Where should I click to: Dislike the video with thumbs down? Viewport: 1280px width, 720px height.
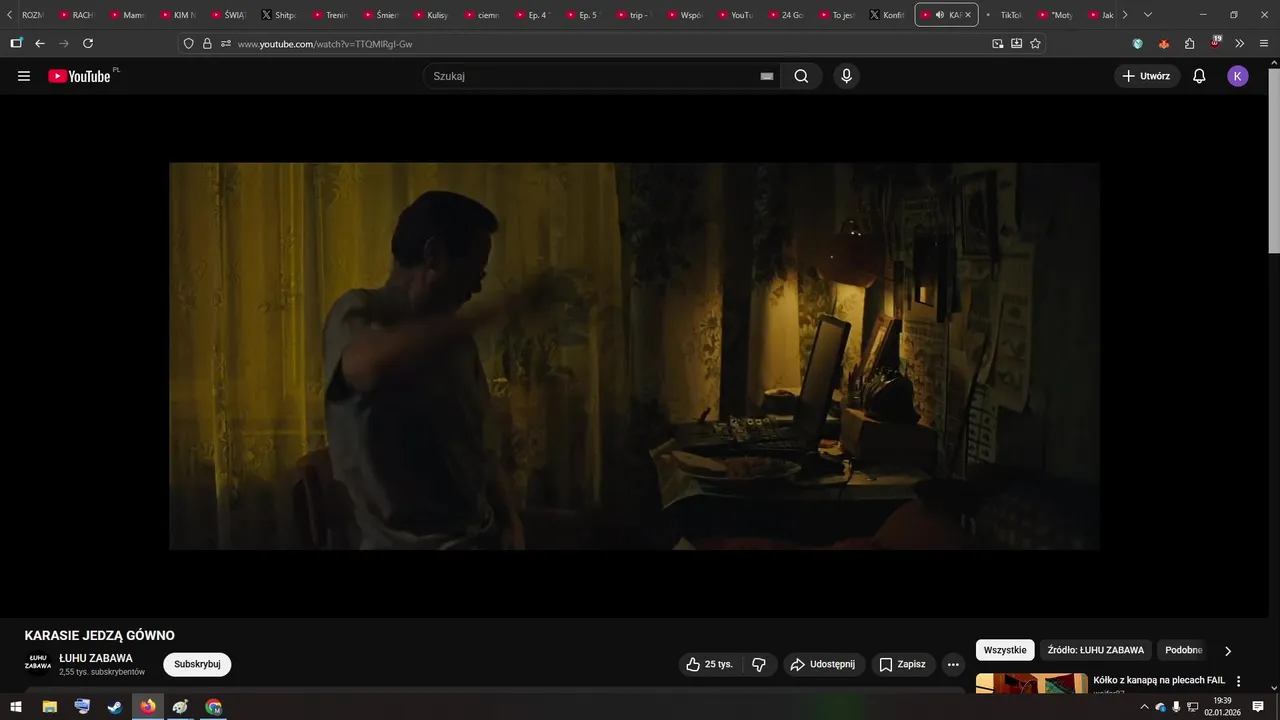pos(759,664)
